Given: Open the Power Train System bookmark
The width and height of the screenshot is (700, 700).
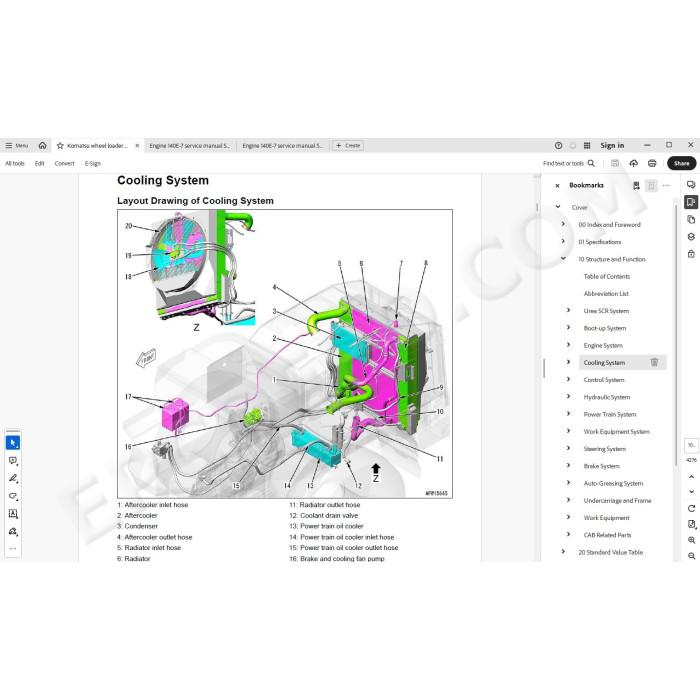Looking at the screenshot, I should point(610,414).
